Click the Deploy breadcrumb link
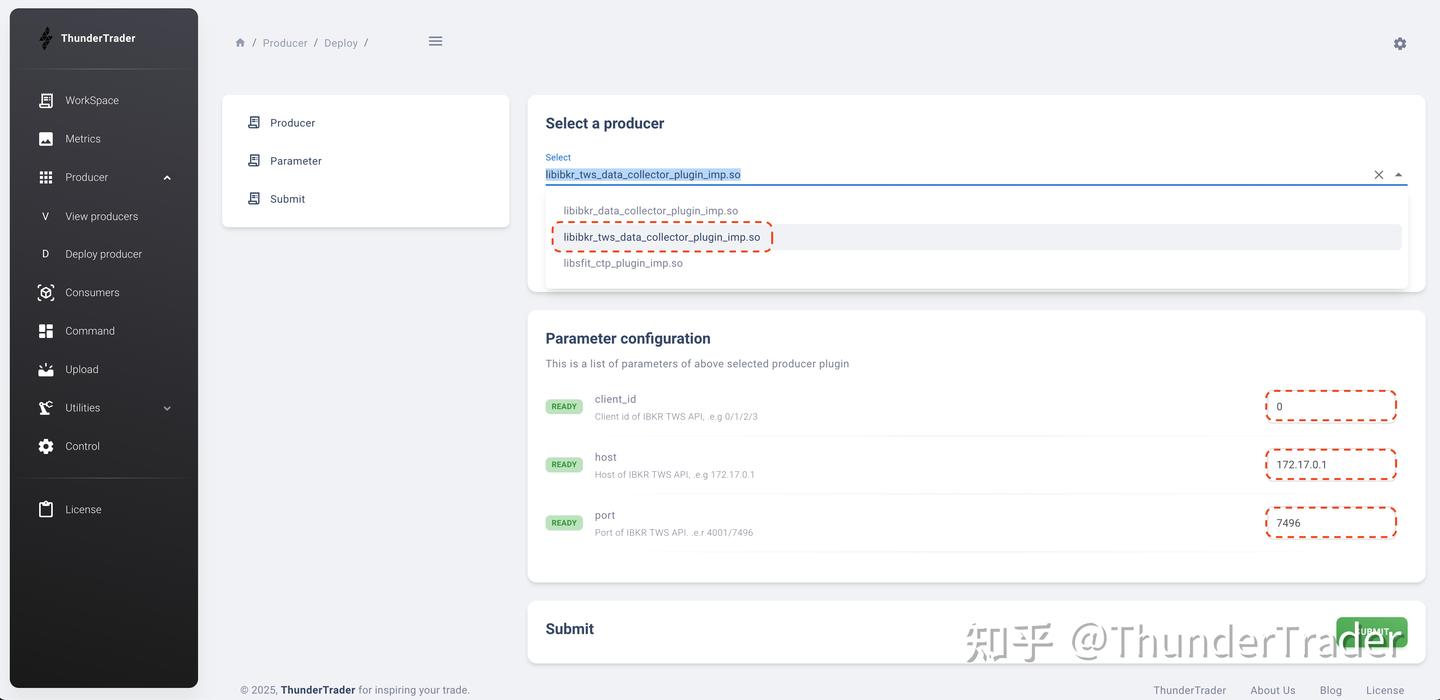 coord(341,43)
